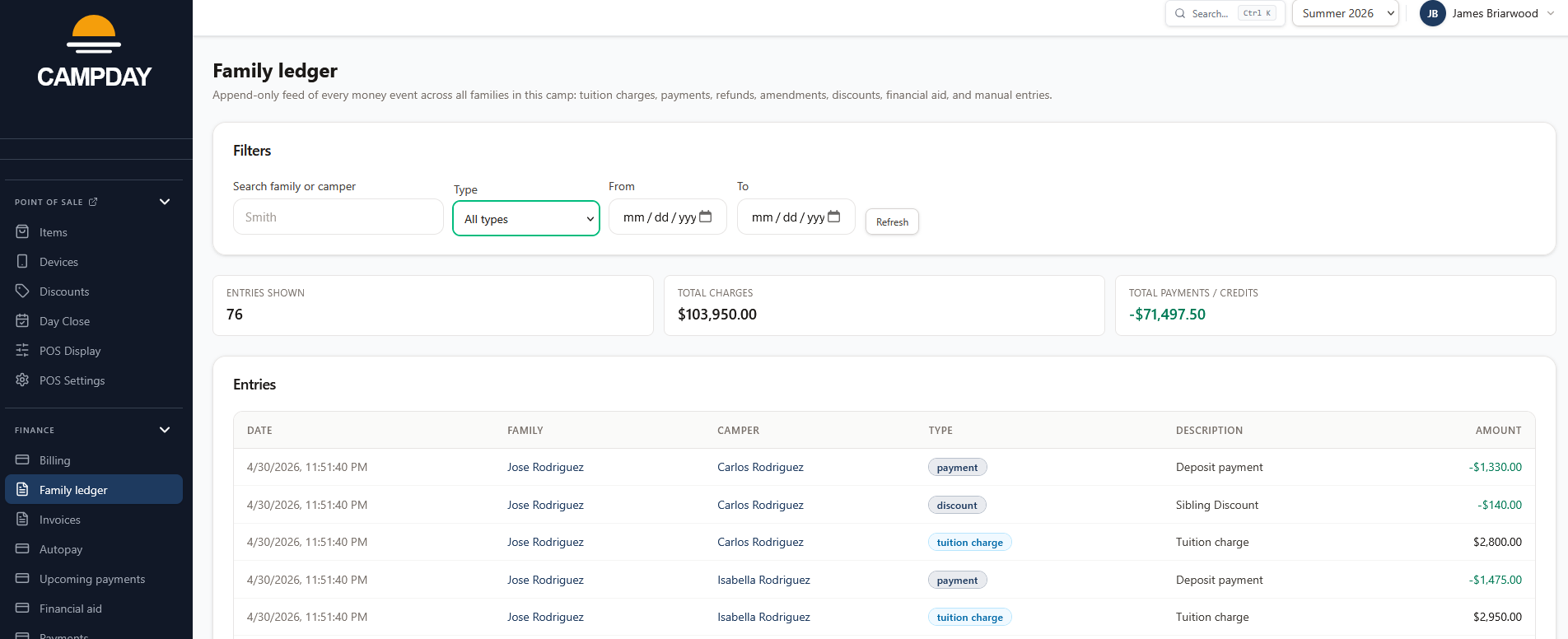Click the Type column header

(x=940, y=430)
